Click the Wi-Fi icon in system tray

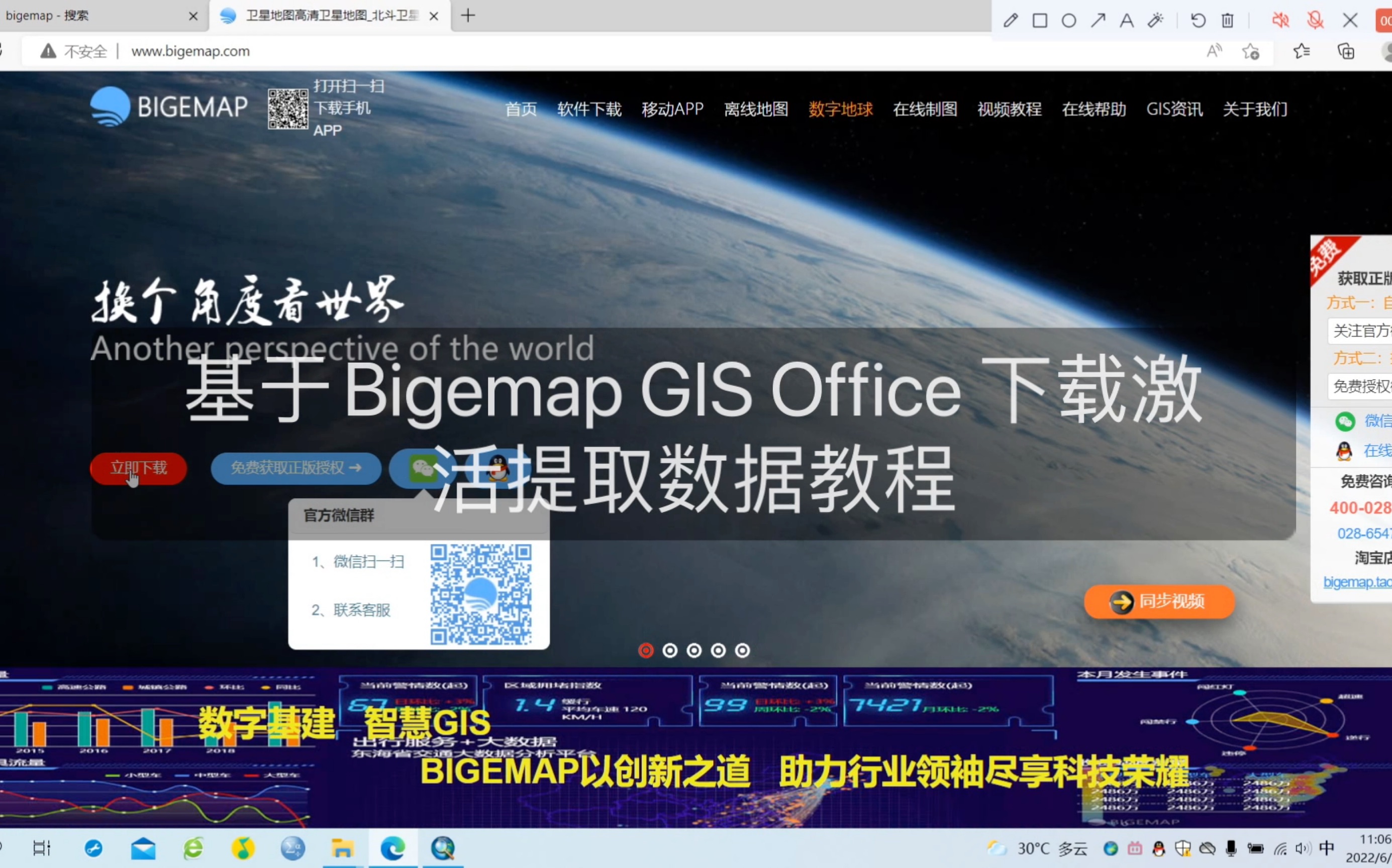[x=1280, y=848]
